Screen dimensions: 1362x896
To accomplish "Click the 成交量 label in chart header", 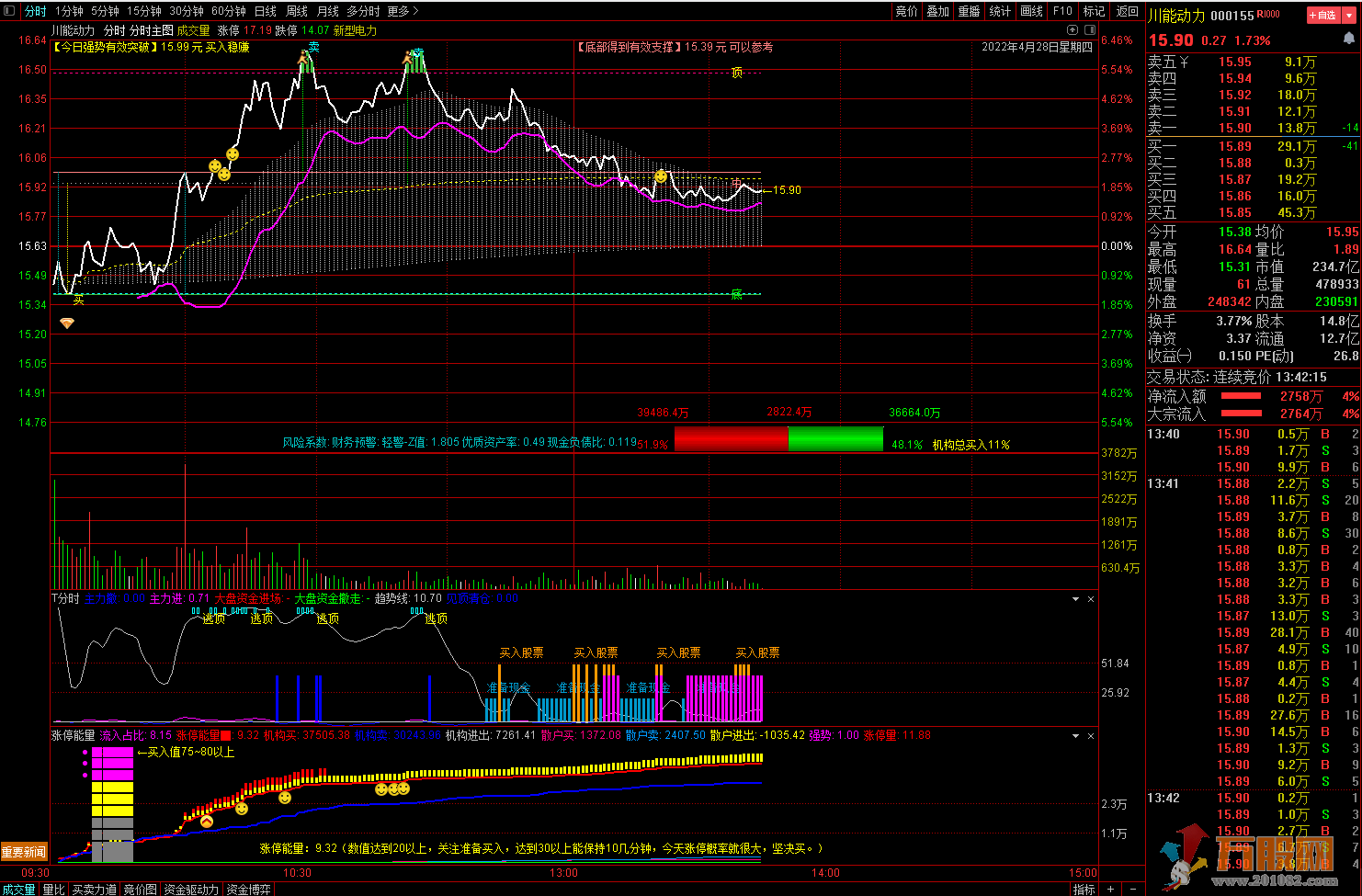I will [194, 30].
